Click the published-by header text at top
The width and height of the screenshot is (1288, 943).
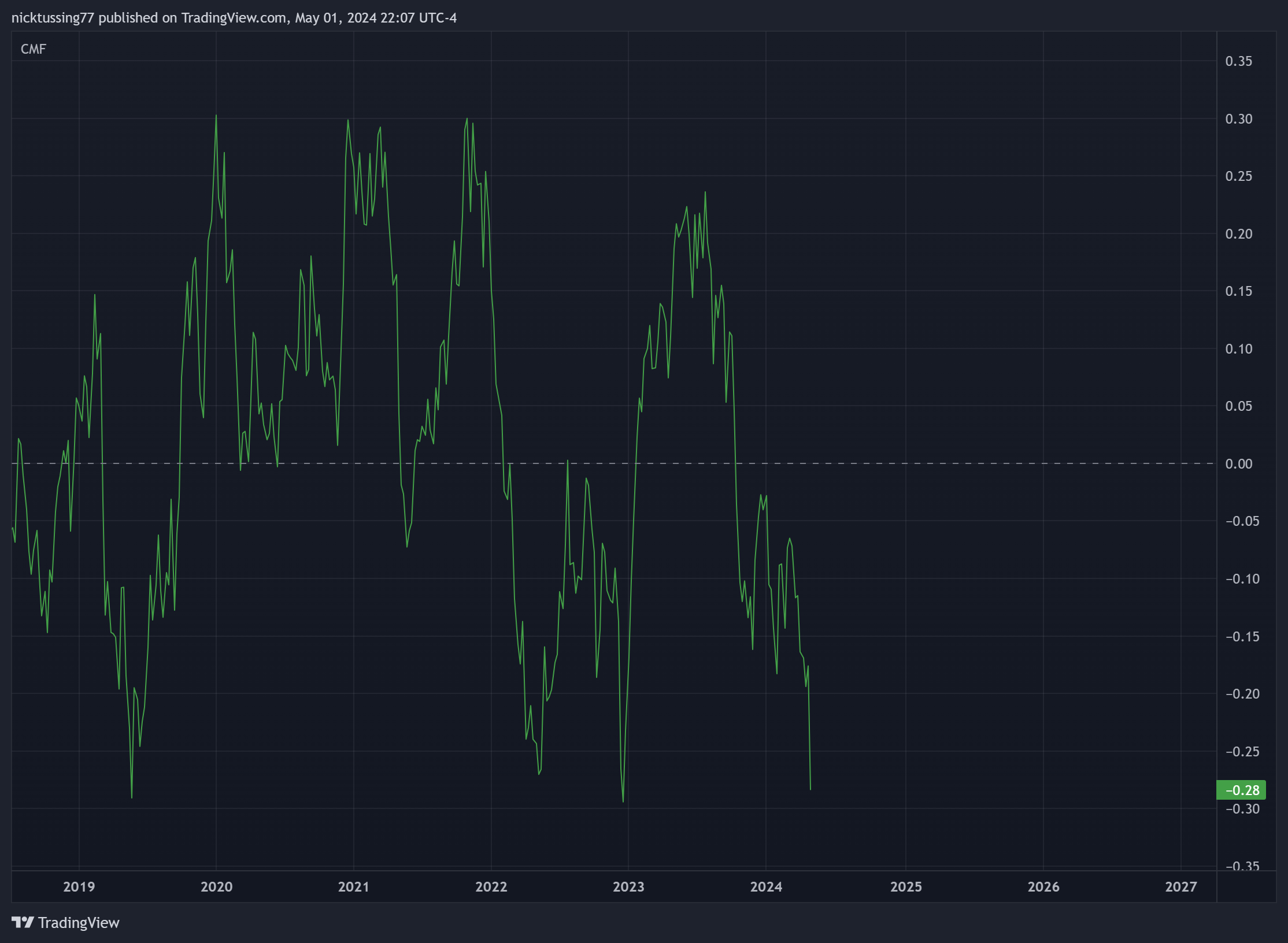pos(234,18)
